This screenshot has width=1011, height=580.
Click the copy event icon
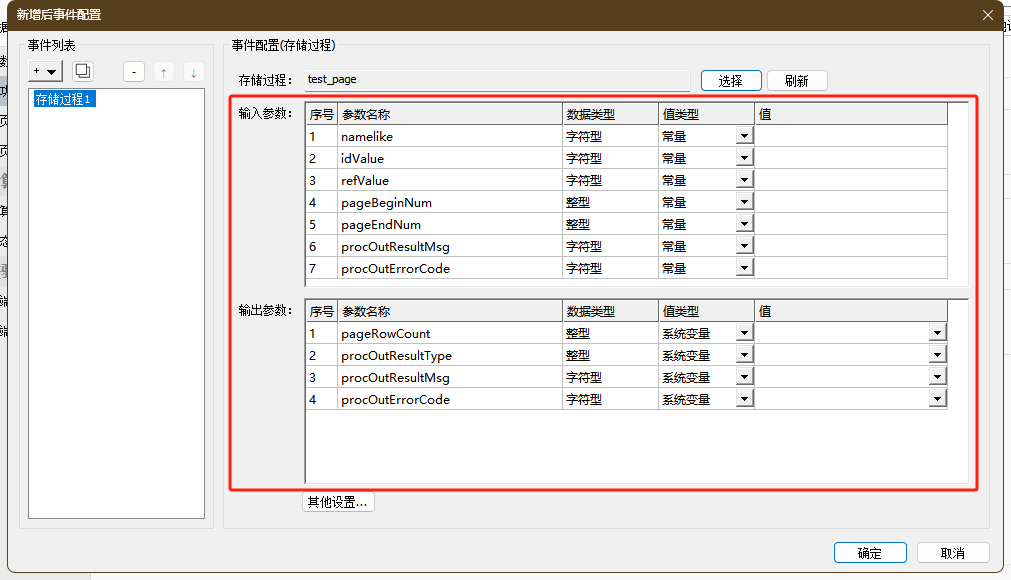click(x=83, y=71)
